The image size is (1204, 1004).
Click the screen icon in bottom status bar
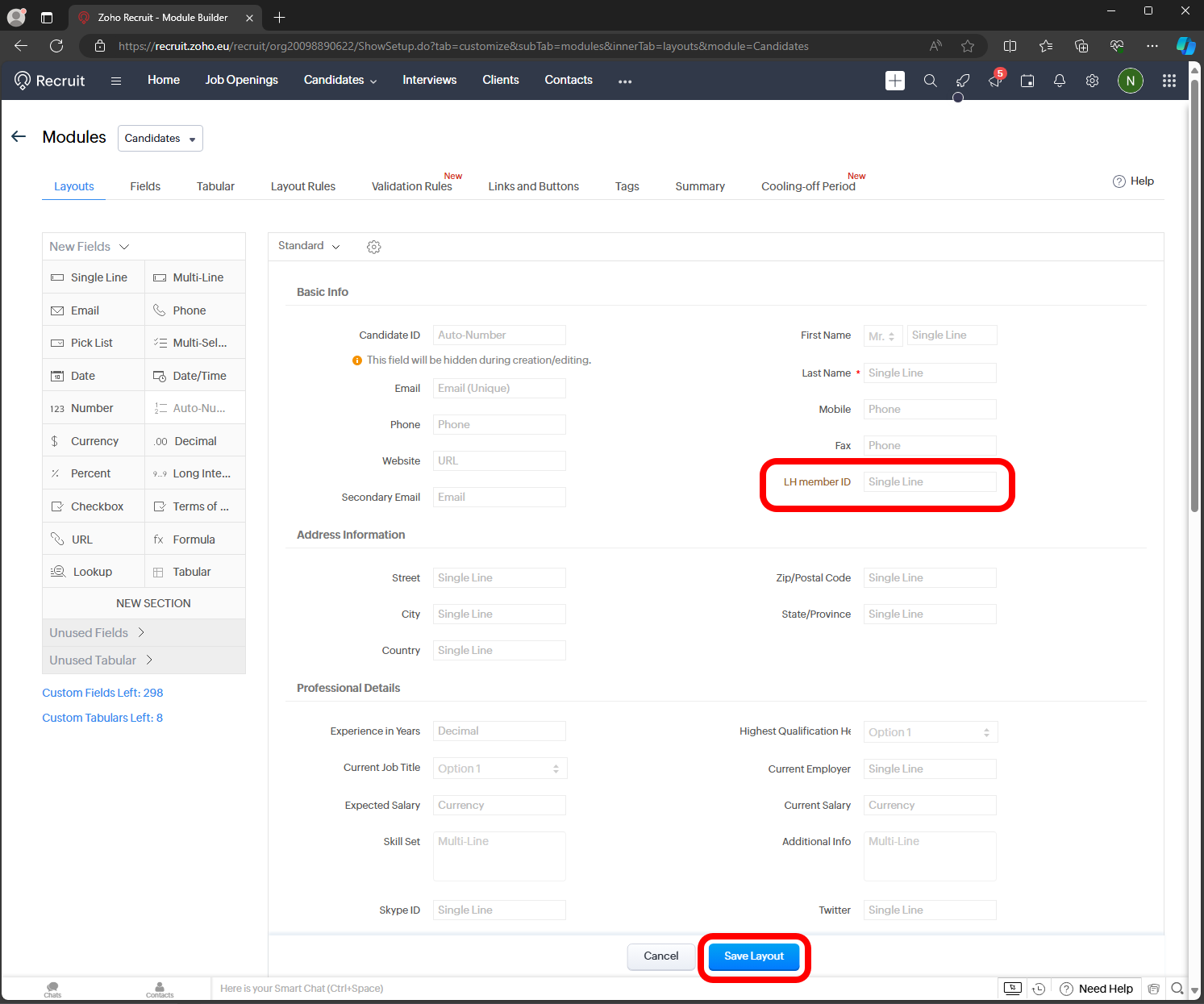(x=1012, y=989)
